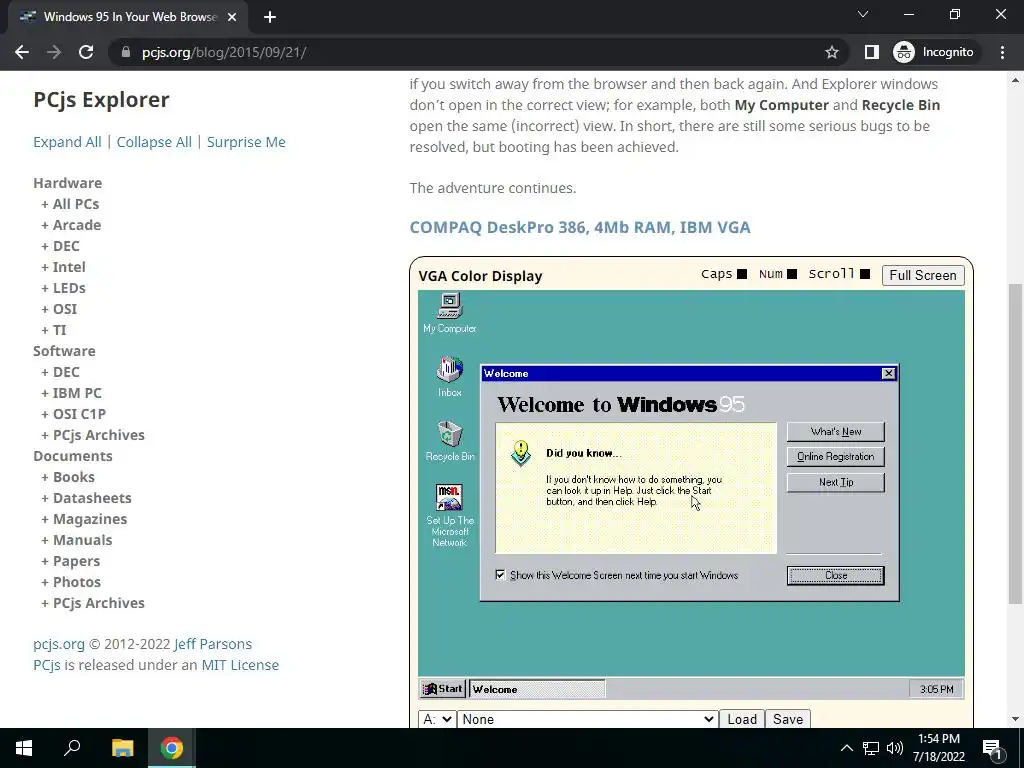The image size is (1024, 768).
Task: Click the Load button
Action: pyautogui.click(x=742, y=719)
